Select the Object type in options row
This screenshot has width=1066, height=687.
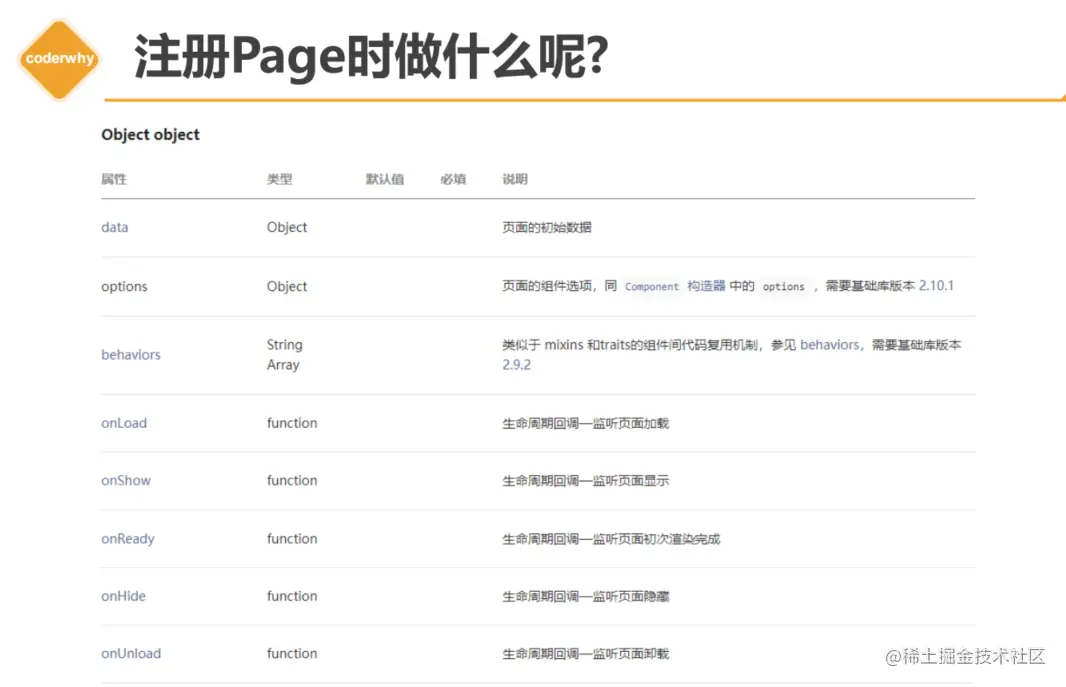(x=286, y=286)
